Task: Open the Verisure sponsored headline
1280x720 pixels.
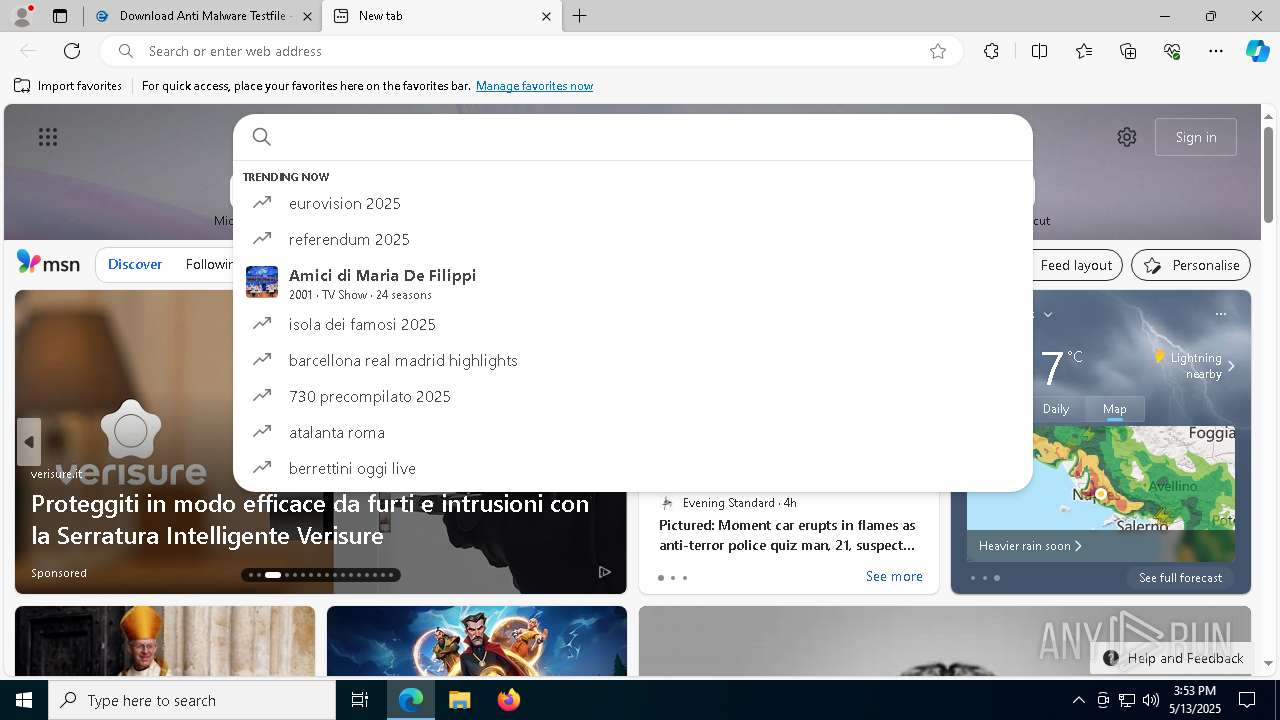Action: point(310,519)
